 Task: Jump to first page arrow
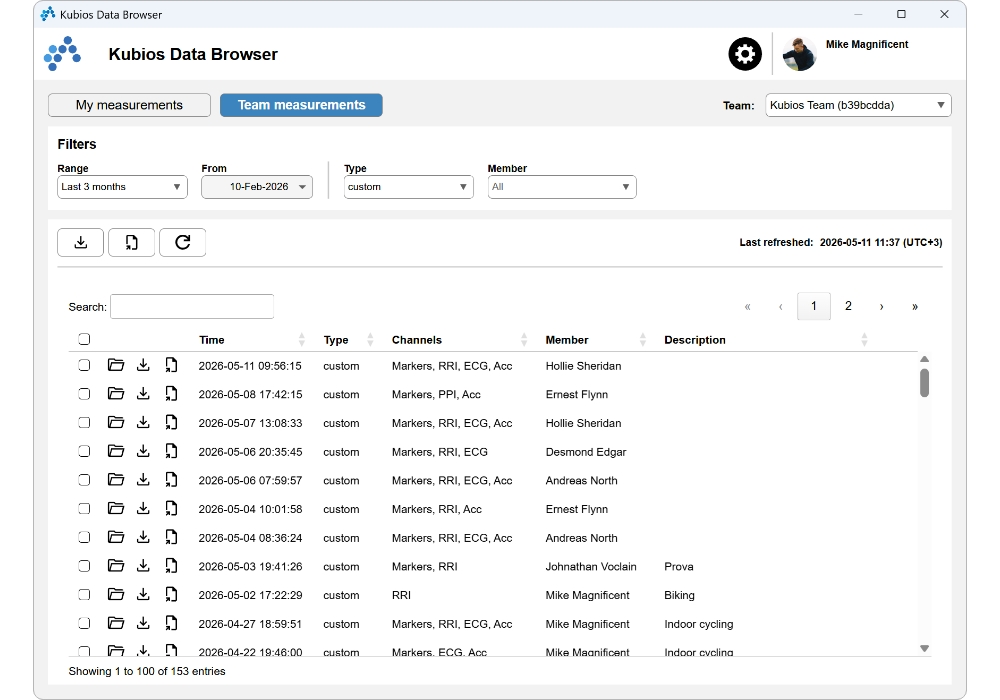pyautogui.click(x=747, y=307)
